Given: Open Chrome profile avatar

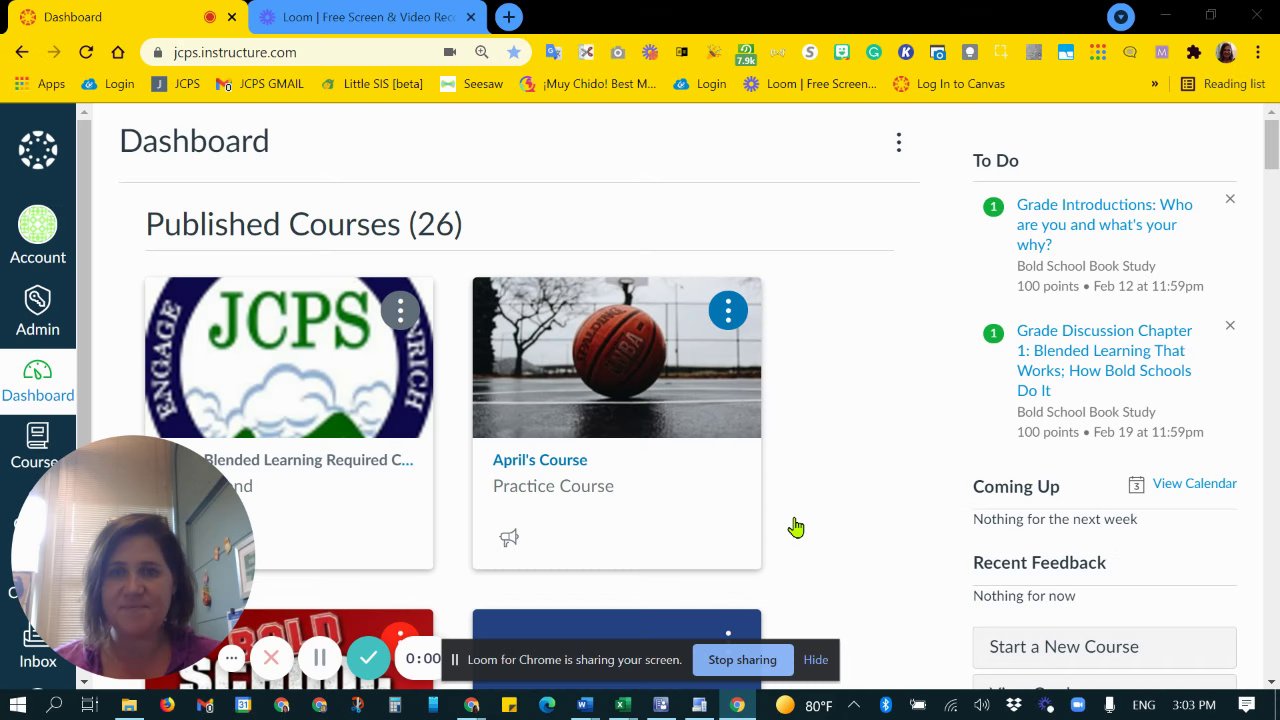Looking at the screenshot, I should point(1226,52).
